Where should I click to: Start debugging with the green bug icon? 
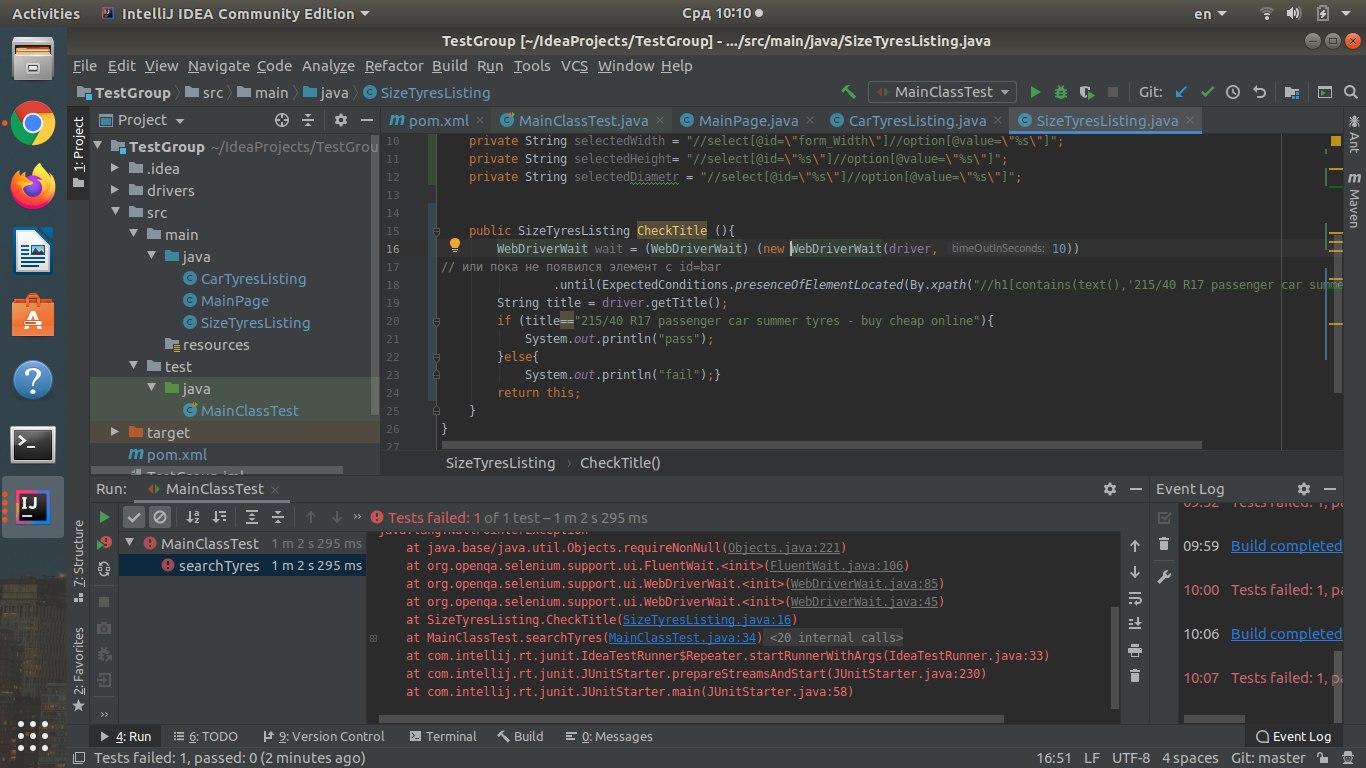pos(1061,92)
